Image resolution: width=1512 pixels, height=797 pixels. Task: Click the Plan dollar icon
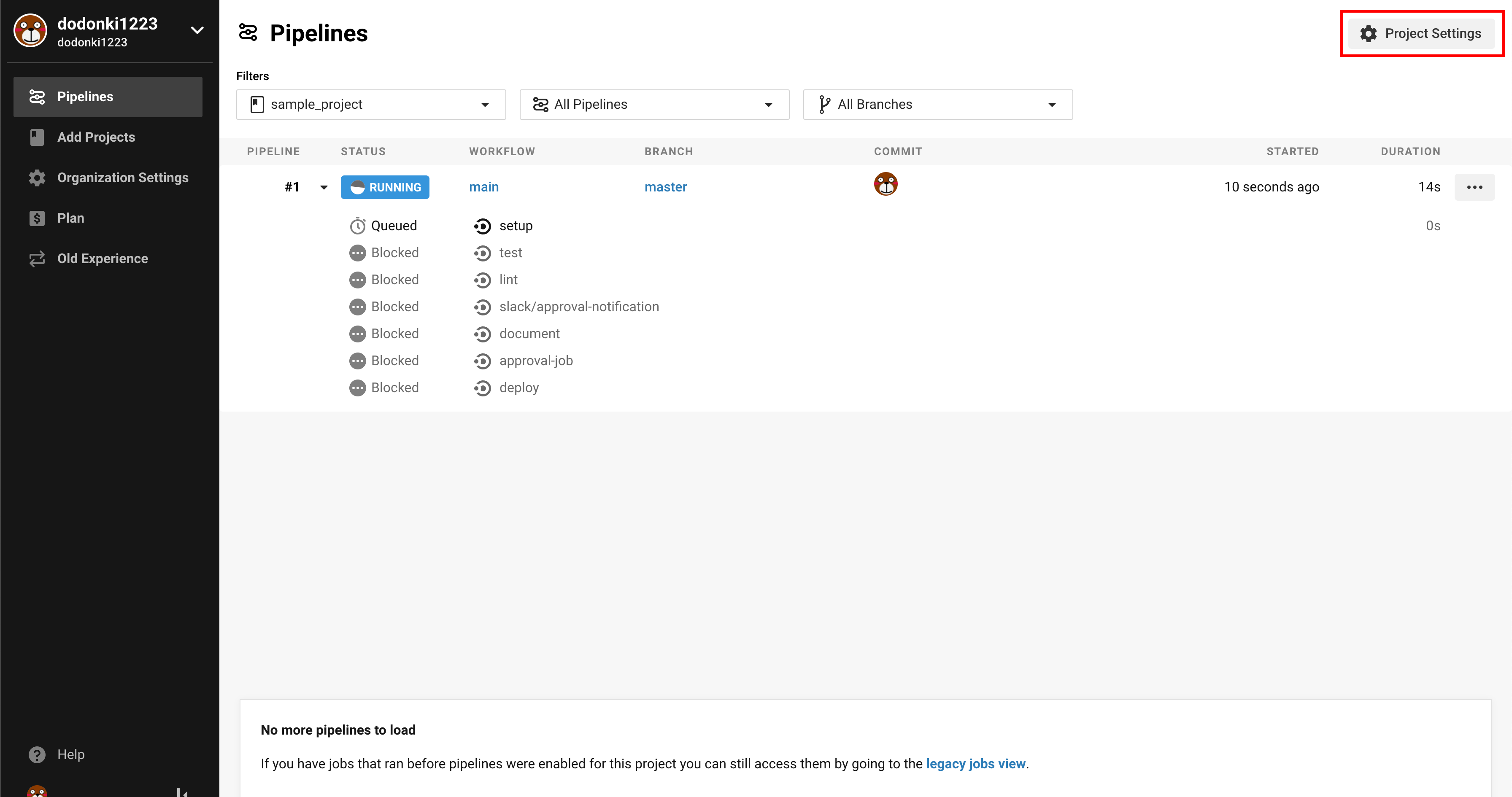[37, 218]
